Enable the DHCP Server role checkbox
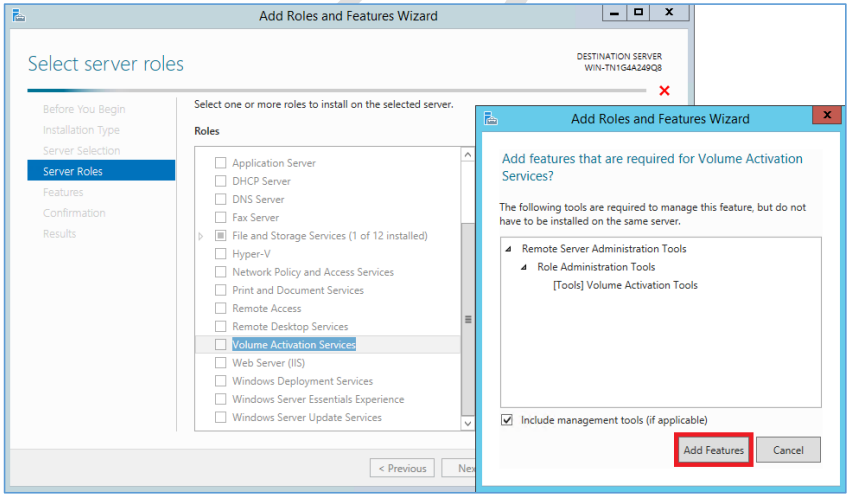 (x=221, y=181)
